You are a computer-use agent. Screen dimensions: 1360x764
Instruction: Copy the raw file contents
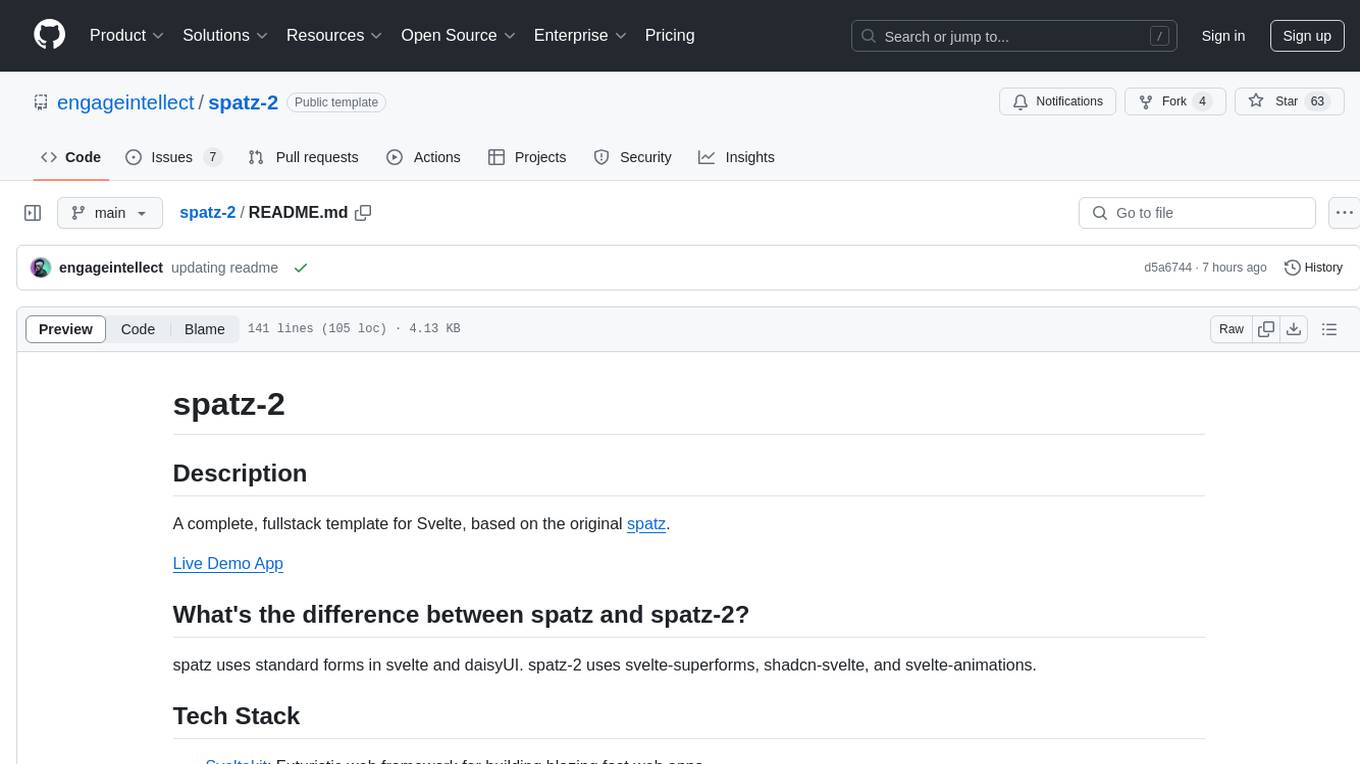coord(1266,329)
